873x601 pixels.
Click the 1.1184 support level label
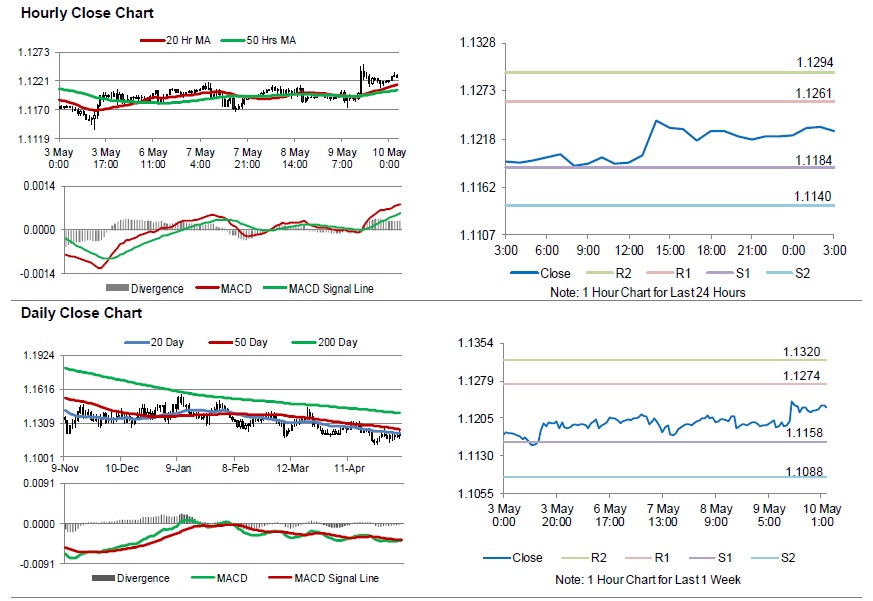[814, 160]
